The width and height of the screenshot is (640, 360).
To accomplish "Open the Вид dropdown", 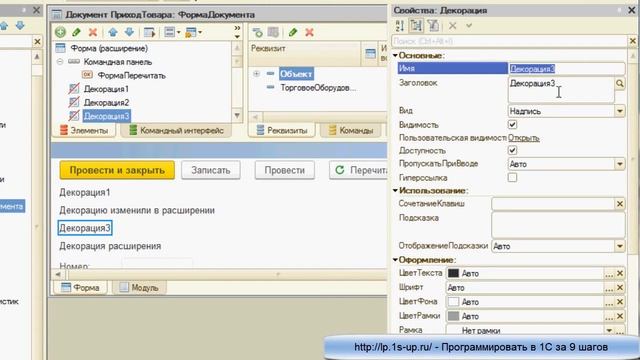I will pos(620,111).
